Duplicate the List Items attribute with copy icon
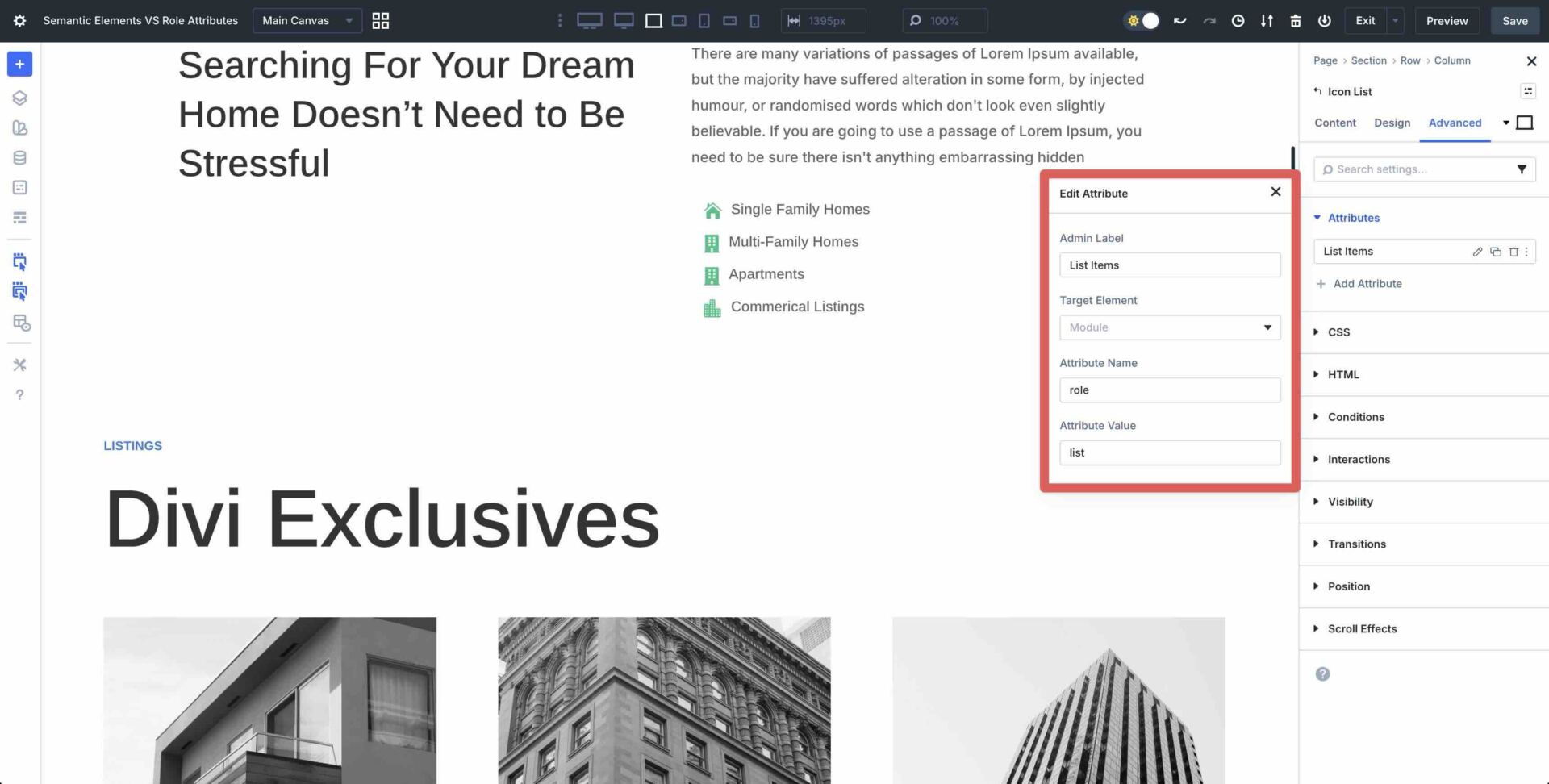Viewport: 1549px width, 784px height. click(x=1495, y=252)
